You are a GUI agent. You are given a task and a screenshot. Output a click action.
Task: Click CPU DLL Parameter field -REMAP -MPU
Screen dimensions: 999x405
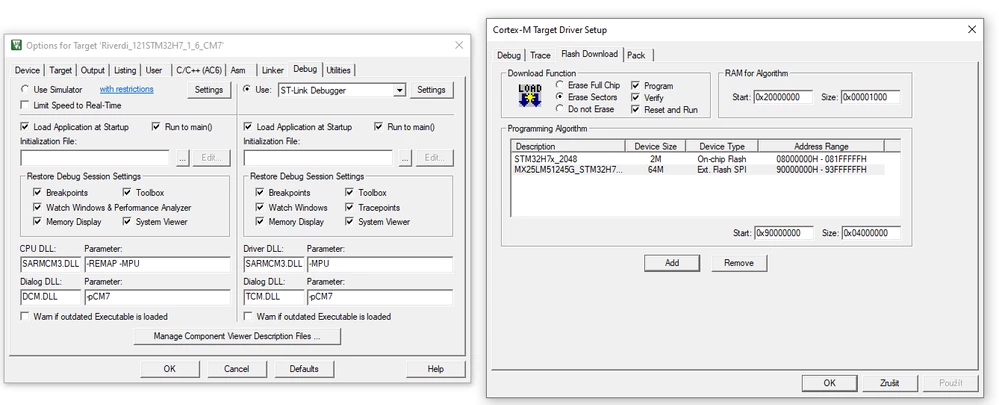(x=157, y=264)
